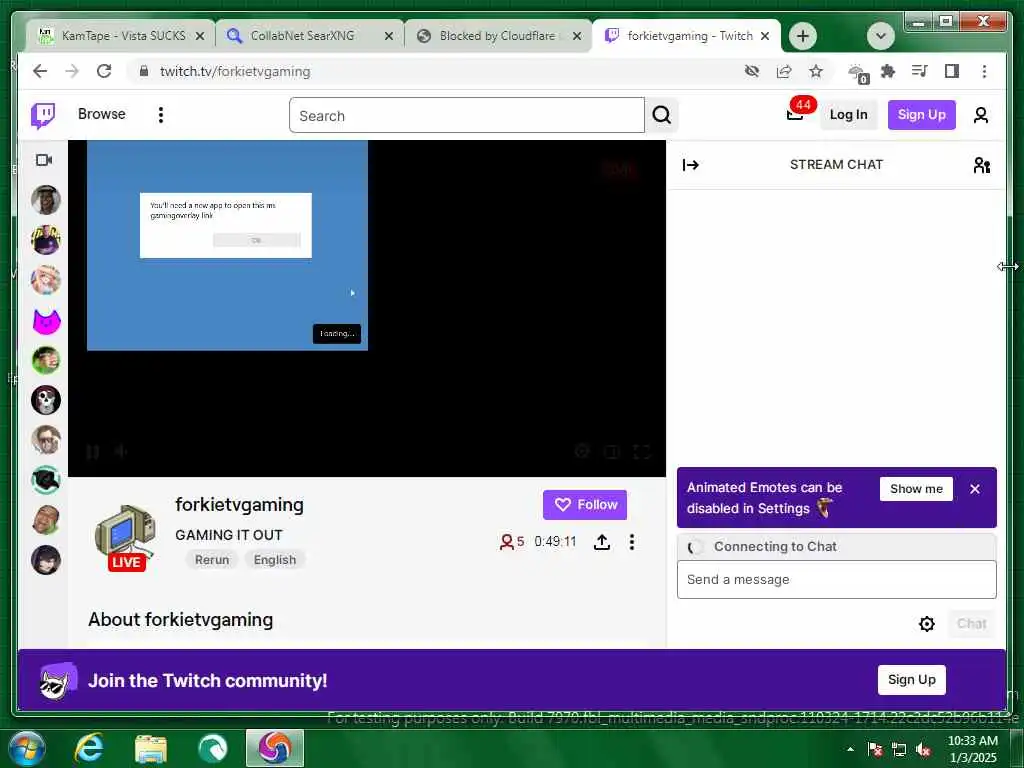The width and height of the screenshot is (1024, 768).
Task: Click the crossed-out eye tracking icon in address bar
Action: [752, 71]
